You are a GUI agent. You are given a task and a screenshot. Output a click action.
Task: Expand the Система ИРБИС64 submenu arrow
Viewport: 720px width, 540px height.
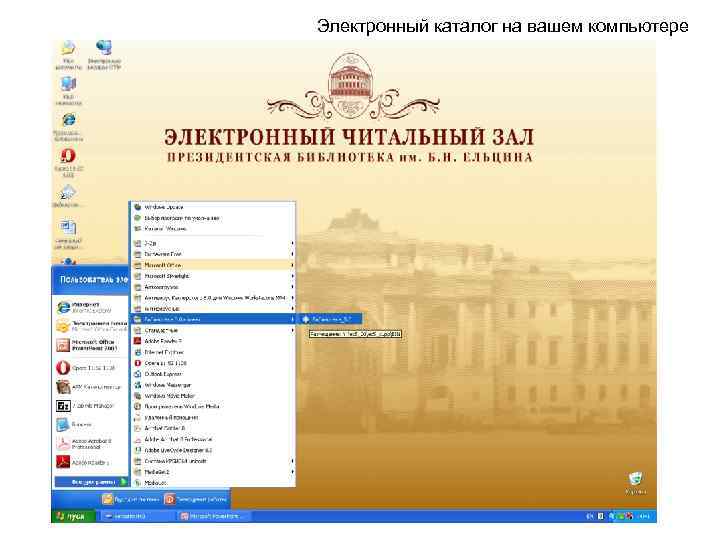292,461
